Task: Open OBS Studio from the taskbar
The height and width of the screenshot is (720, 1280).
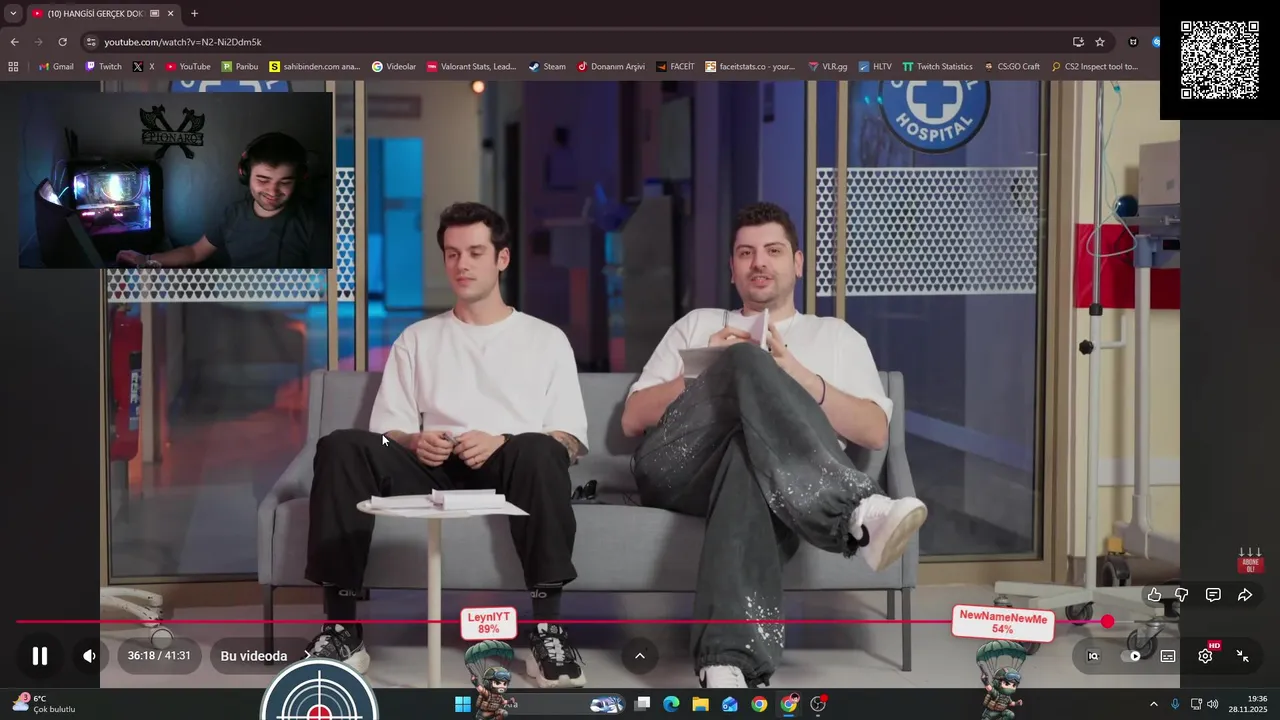Action: 819,704
